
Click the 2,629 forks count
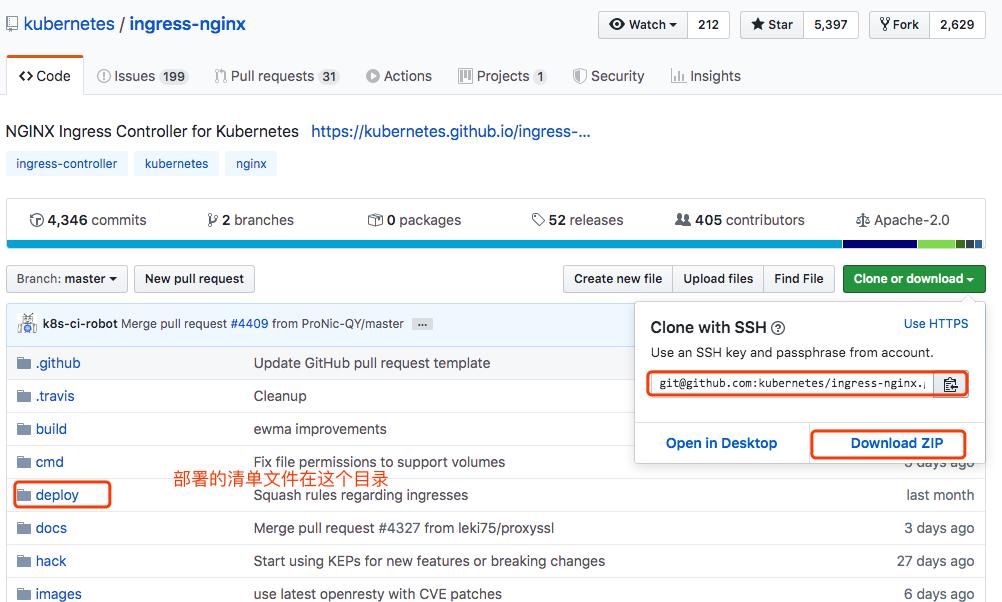coord(957,25)
